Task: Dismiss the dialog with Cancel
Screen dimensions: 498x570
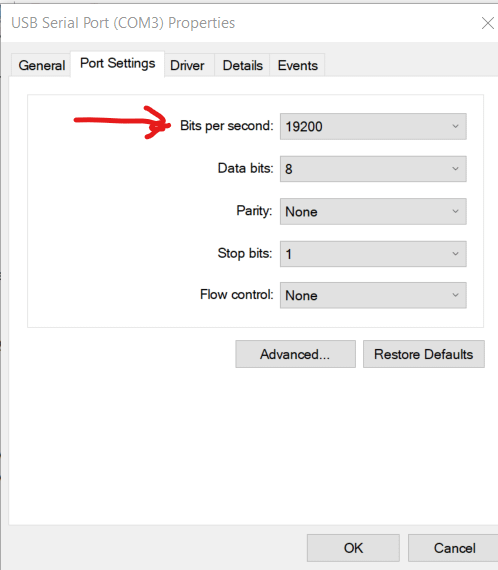Action: (454, 548)
